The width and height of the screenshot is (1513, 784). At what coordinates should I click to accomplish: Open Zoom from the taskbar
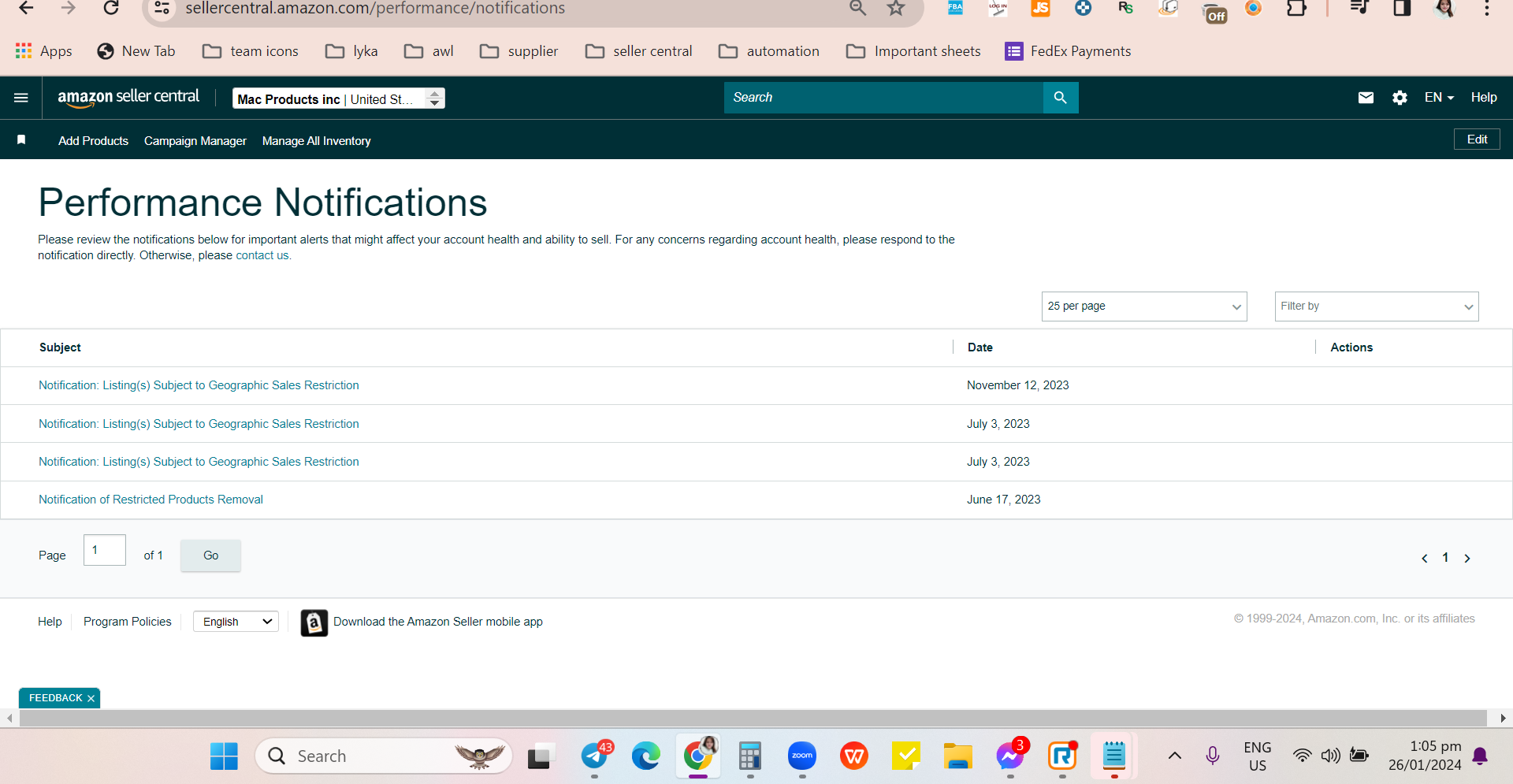pyautogui.click(x=801, y=756)
